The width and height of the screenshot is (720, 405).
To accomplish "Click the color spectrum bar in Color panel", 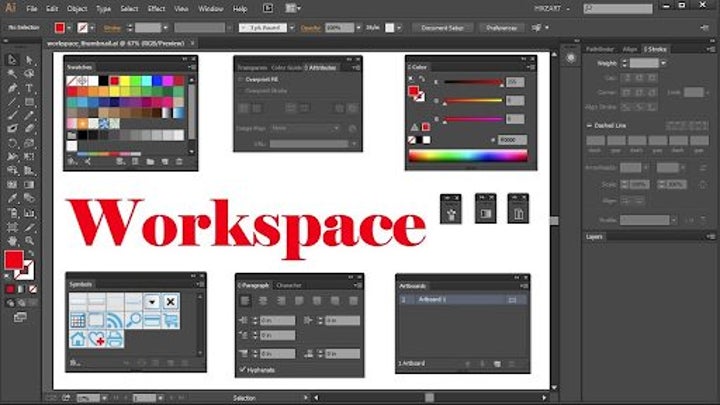I will pyautogui.click(x=467, y=155).
